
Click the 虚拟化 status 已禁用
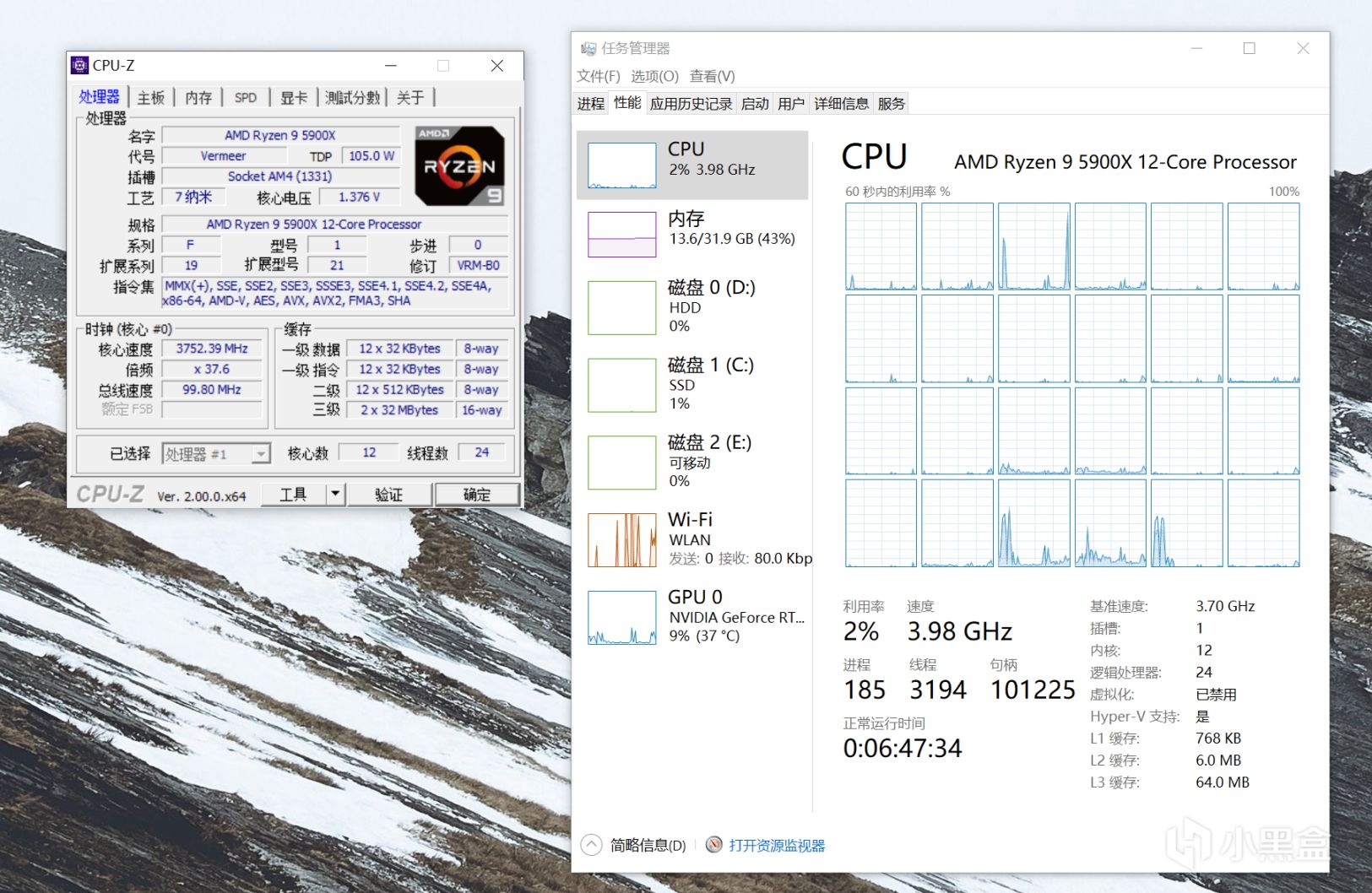click(x=1216, y=695)
